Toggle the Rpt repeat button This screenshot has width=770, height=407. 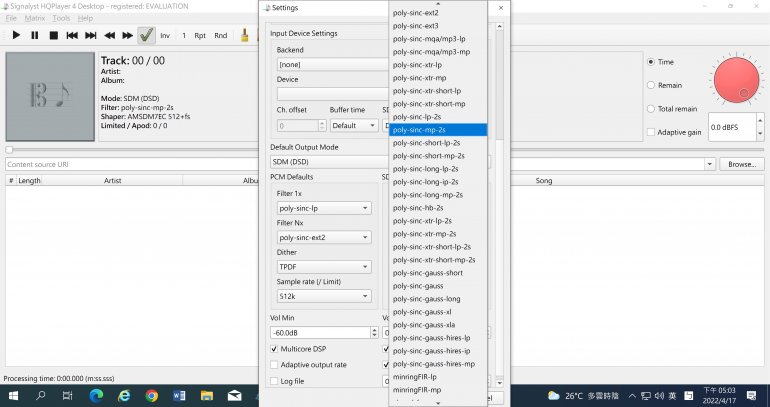click(200, 35)
